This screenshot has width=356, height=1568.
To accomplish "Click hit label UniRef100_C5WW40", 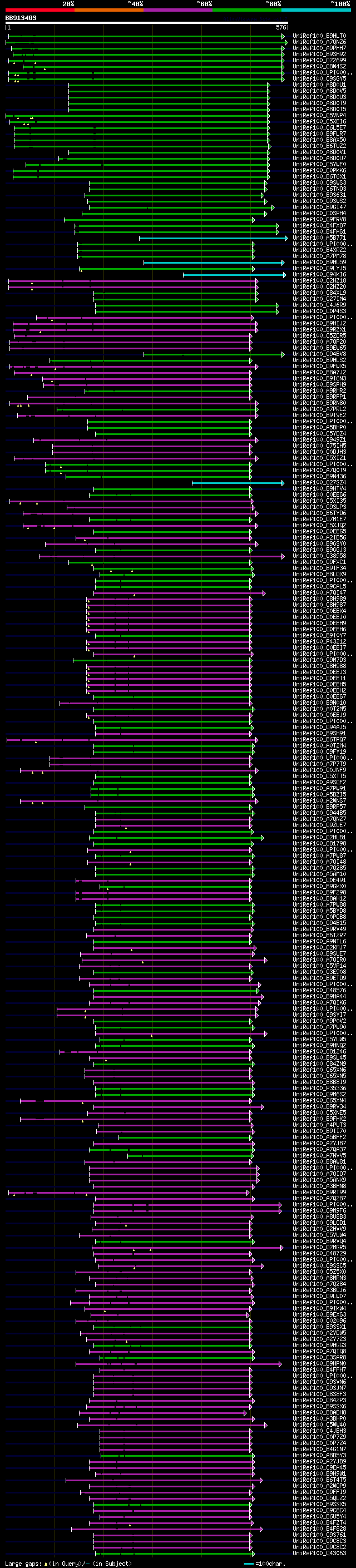I will click(319, 1425).
